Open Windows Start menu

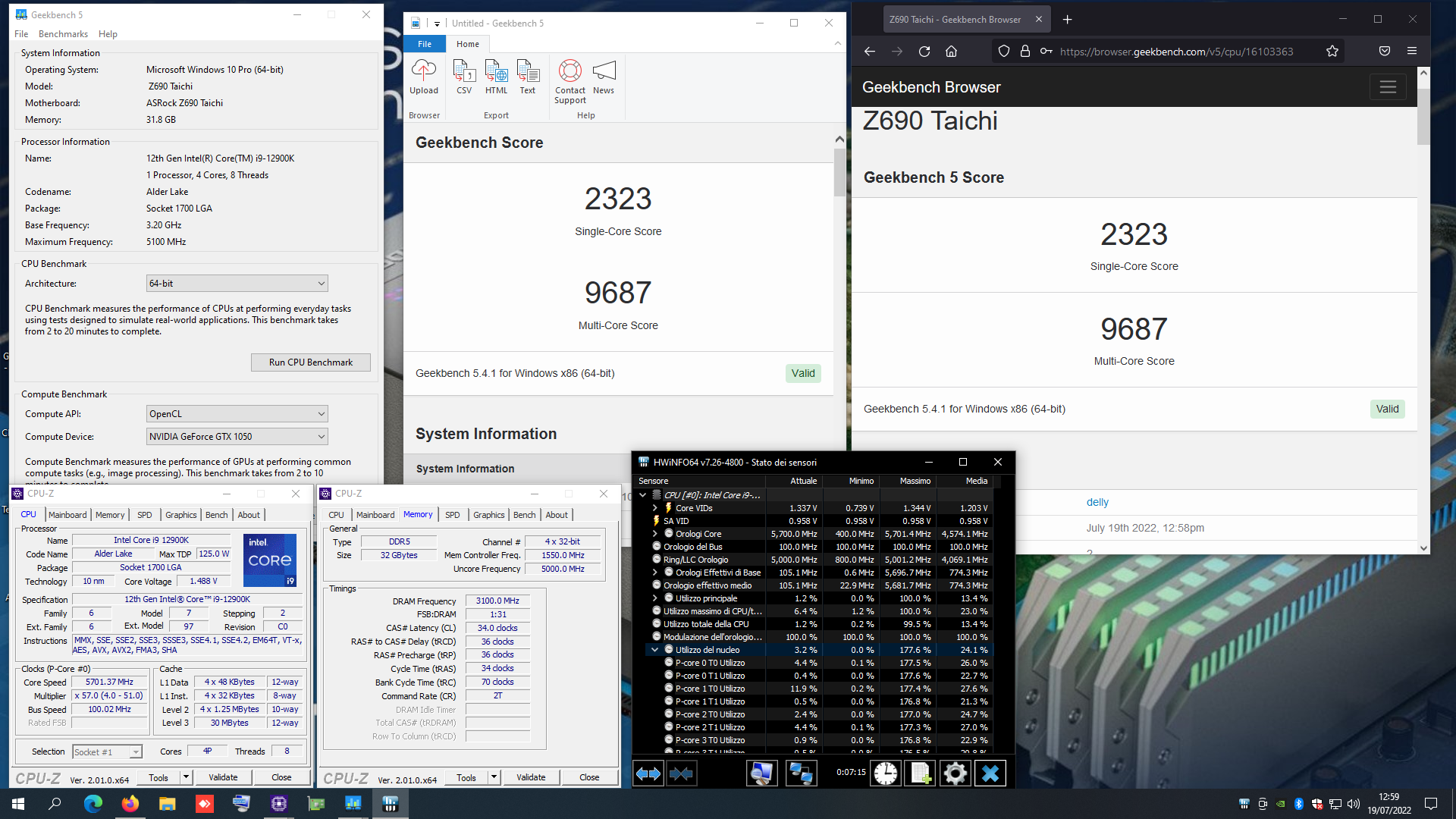[x=18, y=804]
